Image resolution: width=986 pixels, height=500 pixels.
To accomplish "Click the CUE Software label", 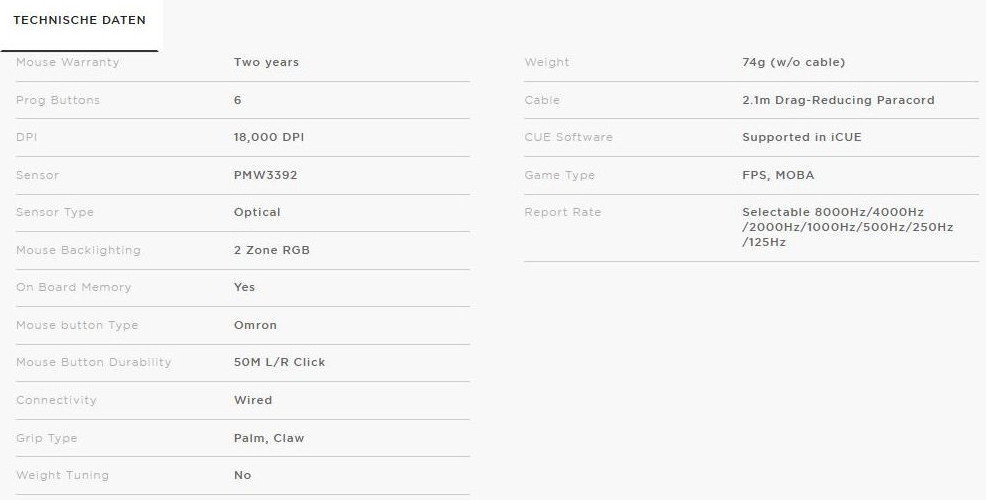I will tap(568, 137).
